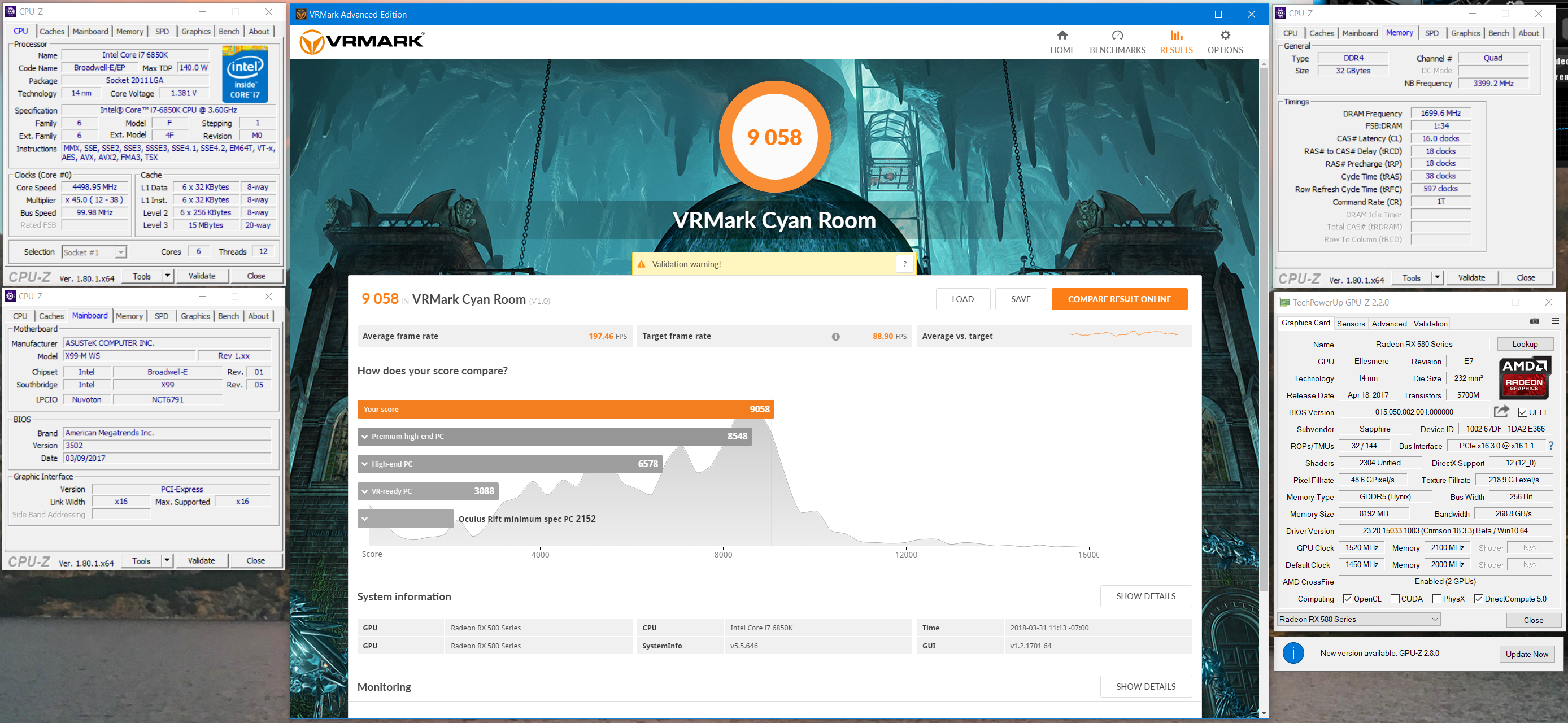Open validation warning help question mark
Screen dimensions: 1568x723
(x=904, y=264)
